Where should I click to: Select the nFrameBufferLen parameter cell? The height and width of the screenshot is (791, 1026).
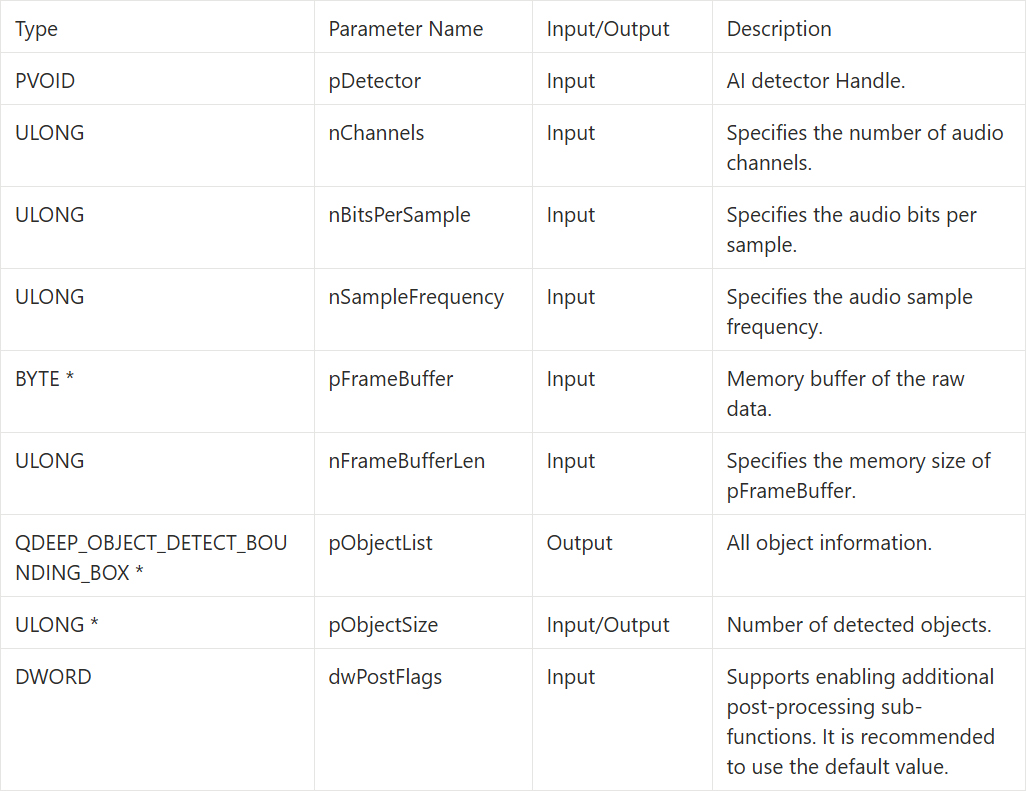406,461
